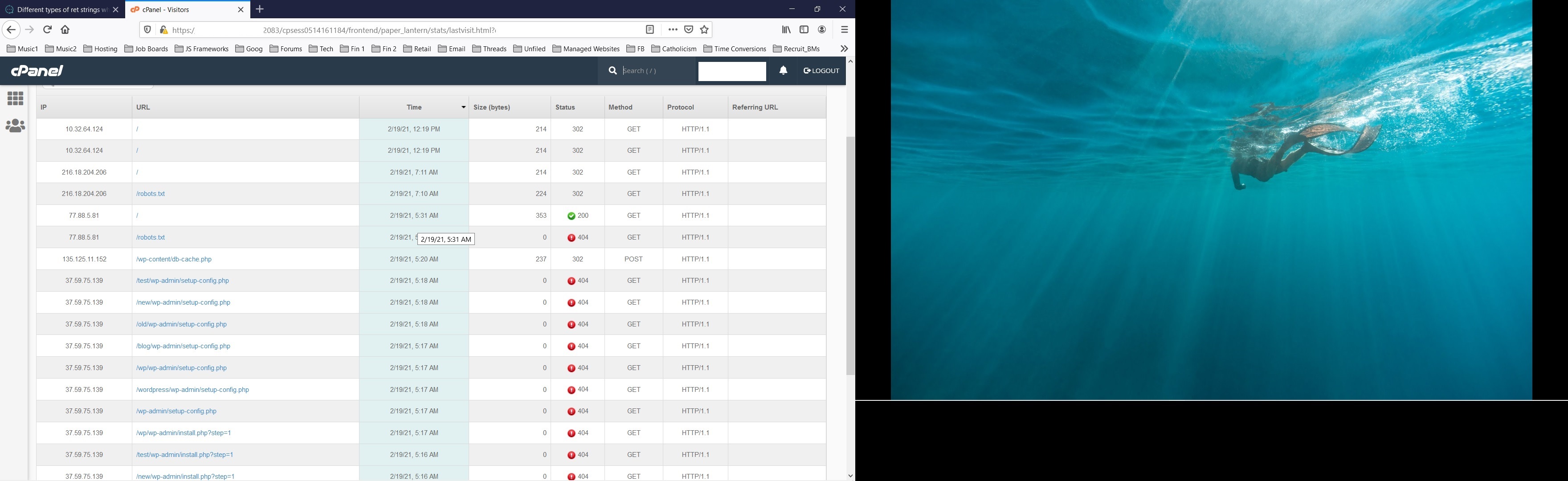Open the /old/wp-admin/setup-config.php link

[181, 325]
